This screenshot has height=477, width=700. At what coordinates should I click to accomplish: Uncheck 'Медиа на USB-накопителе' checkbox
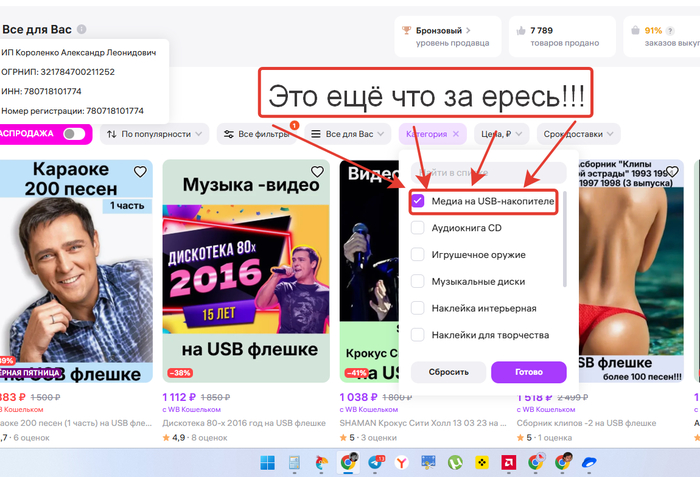point(418,200)
